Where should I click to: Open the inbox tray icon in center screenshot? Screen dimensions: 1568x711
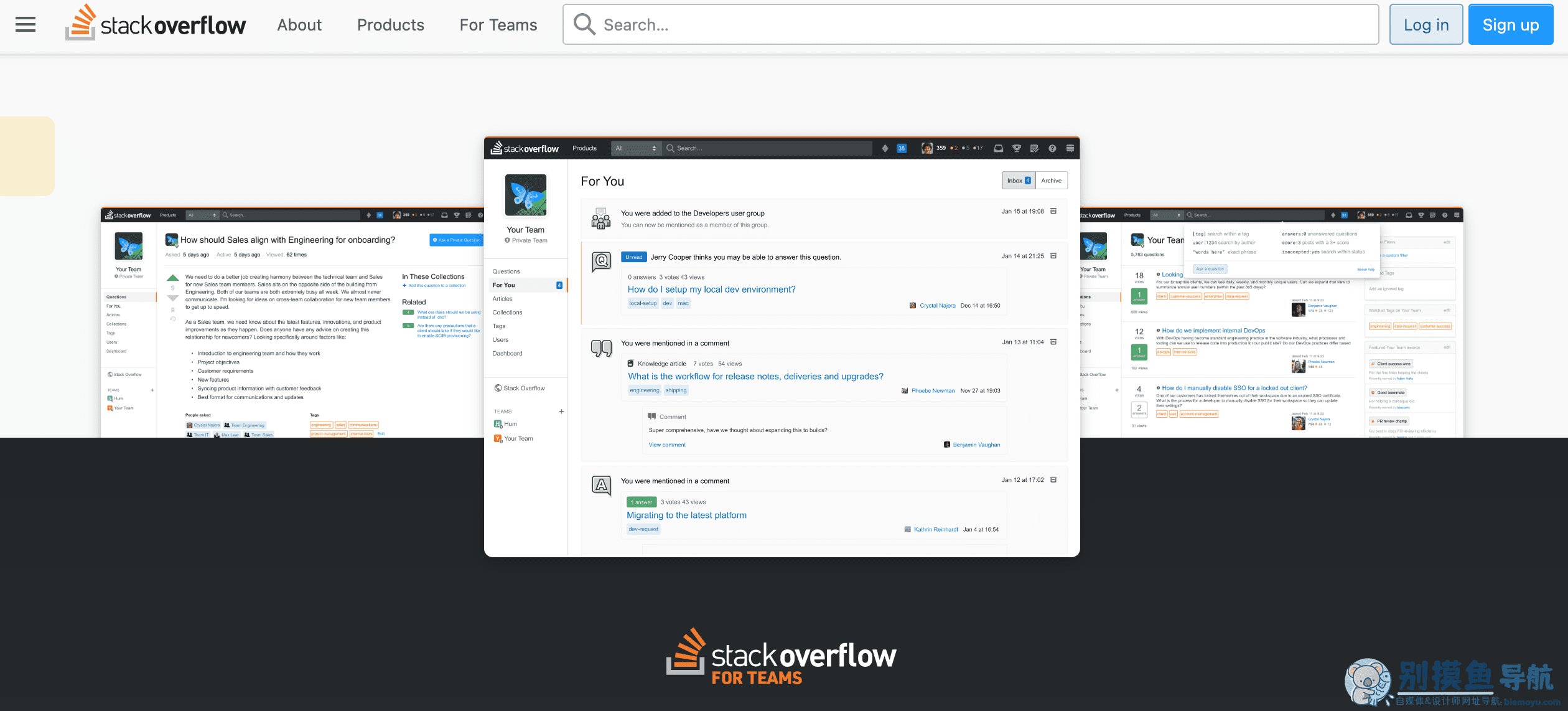(998, 148)
